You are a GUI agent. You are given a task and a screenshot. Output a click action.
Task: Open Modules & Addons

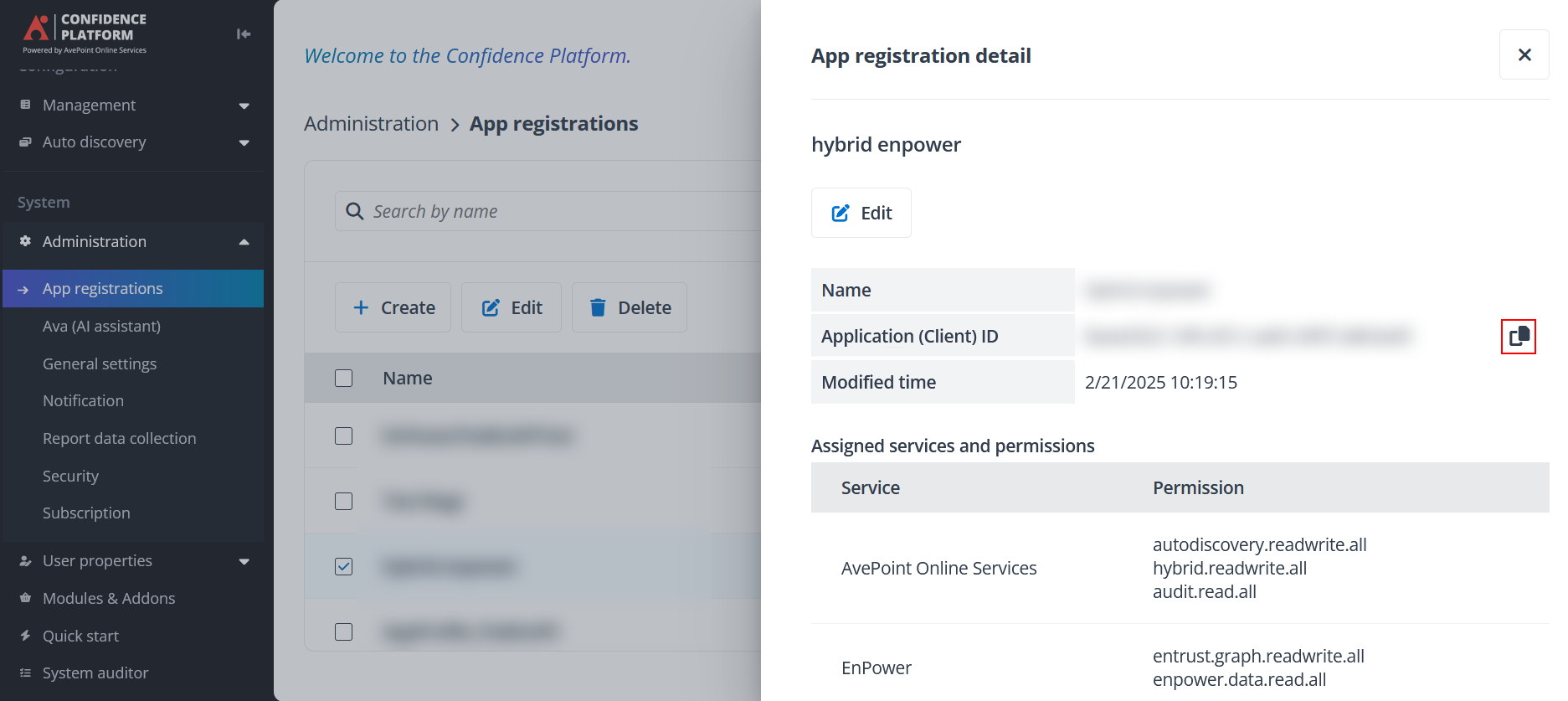click(109, 598)
